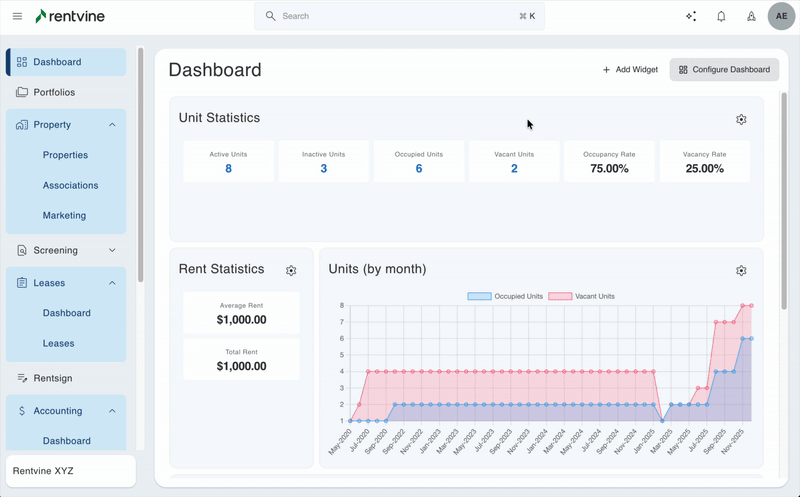Click the AI sparkle assistant icon

pyautogui.click(x=691, y=16)
